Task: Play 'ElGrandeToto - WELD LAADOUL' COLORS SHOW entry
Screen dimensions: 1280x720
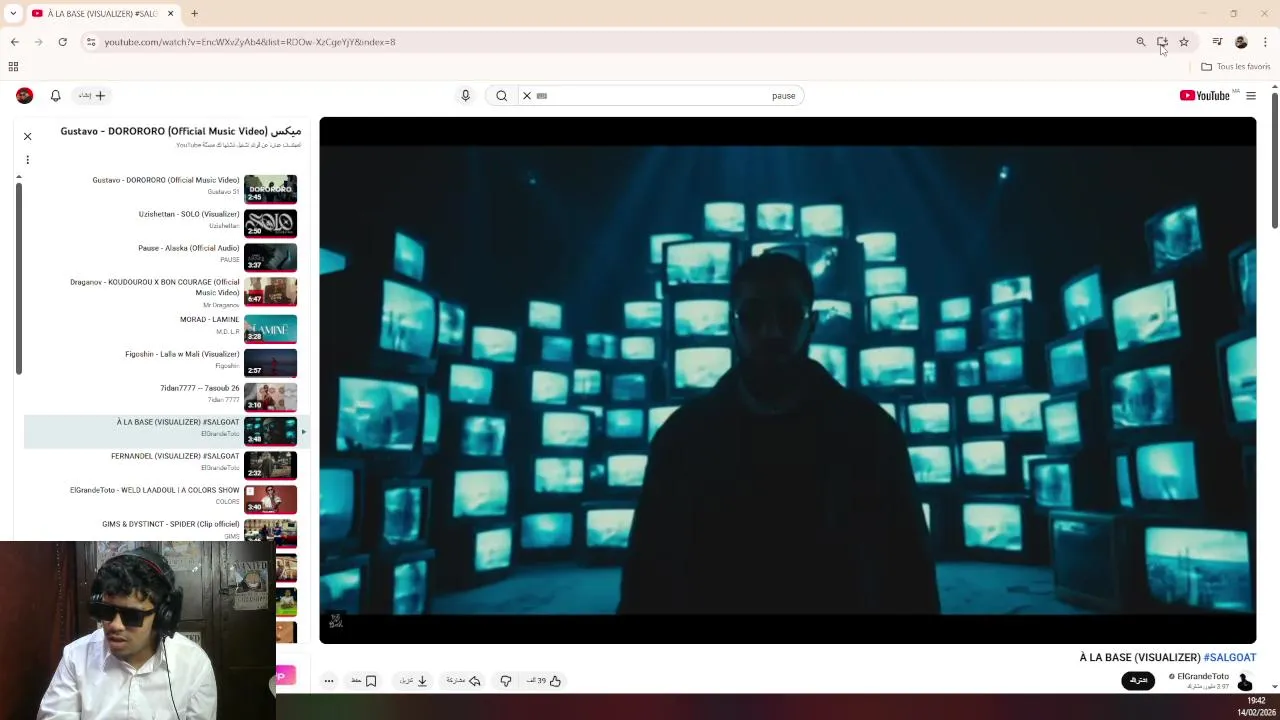Action: [x=155, y=490]
